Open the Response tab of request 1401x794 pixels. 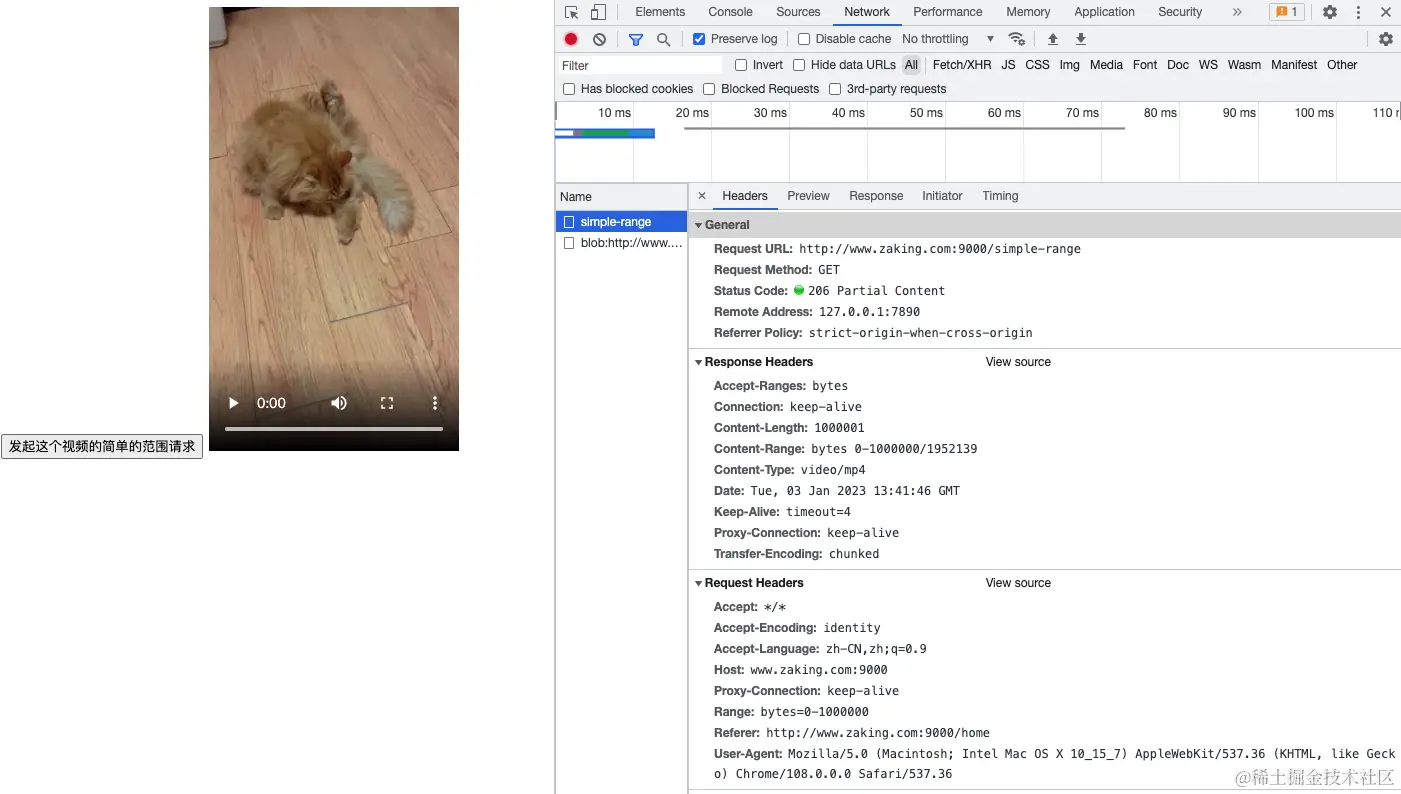click(876, 196)
